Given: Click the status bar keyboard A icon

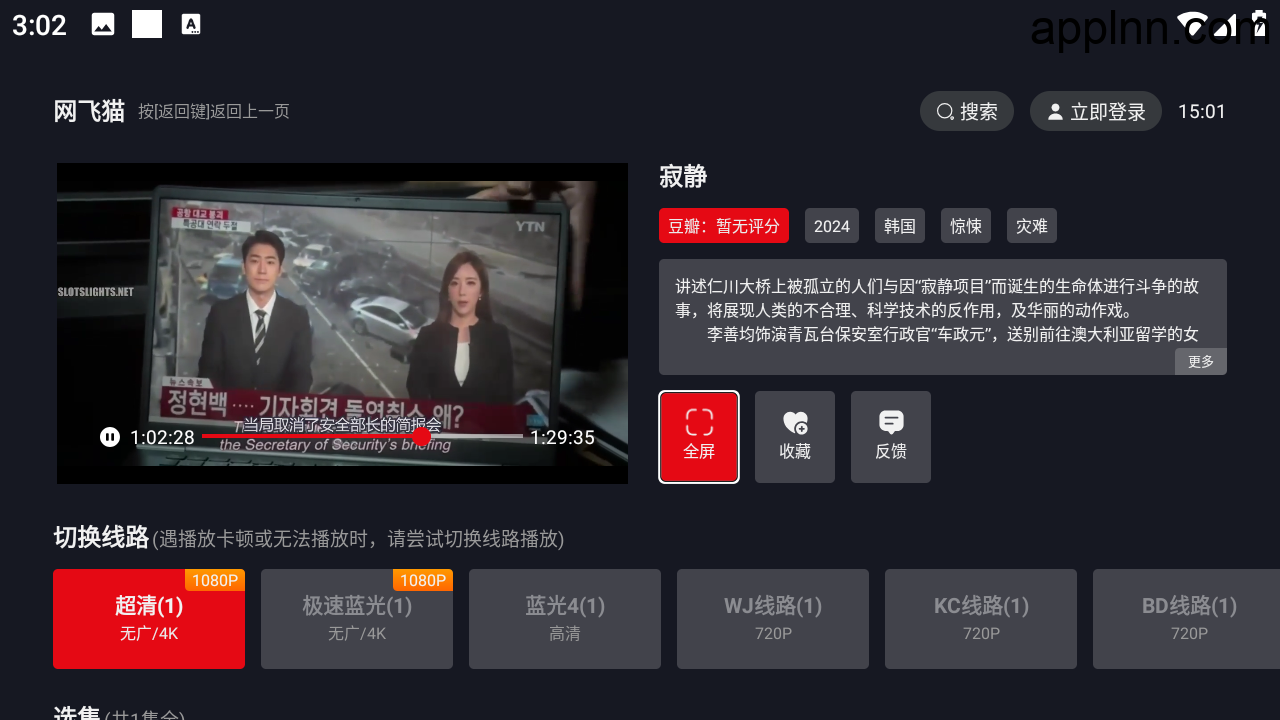Looking at the screenshot, I should pos(191,25).
